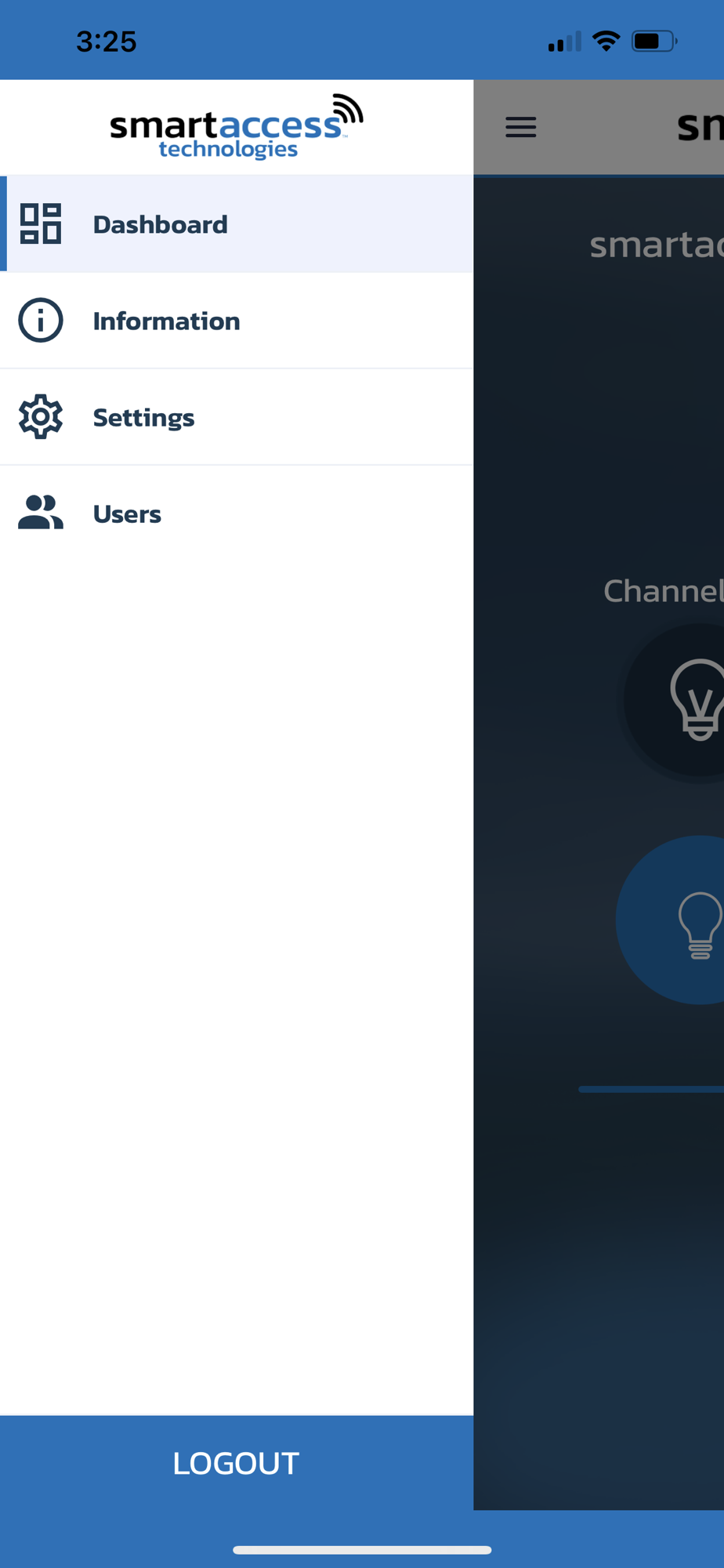Click the blue slider bar under bulbs
Viewport: 724px width, 1568px height.
tap(651, 1089)
